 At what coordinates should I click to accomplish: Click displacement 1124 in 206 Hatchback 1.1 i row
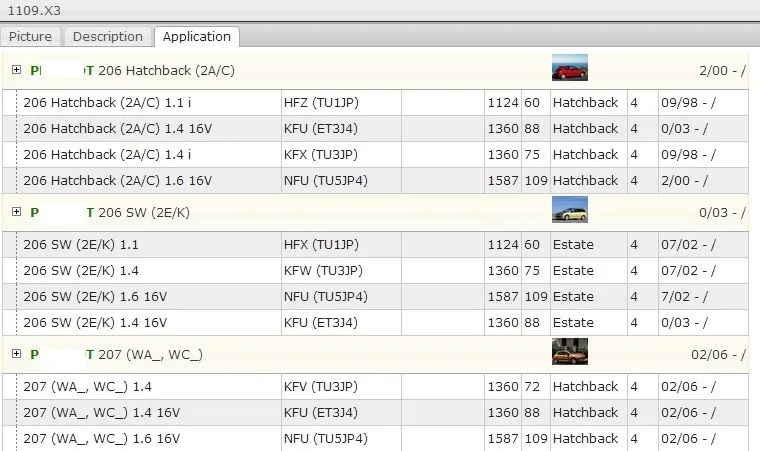point(503,103)
